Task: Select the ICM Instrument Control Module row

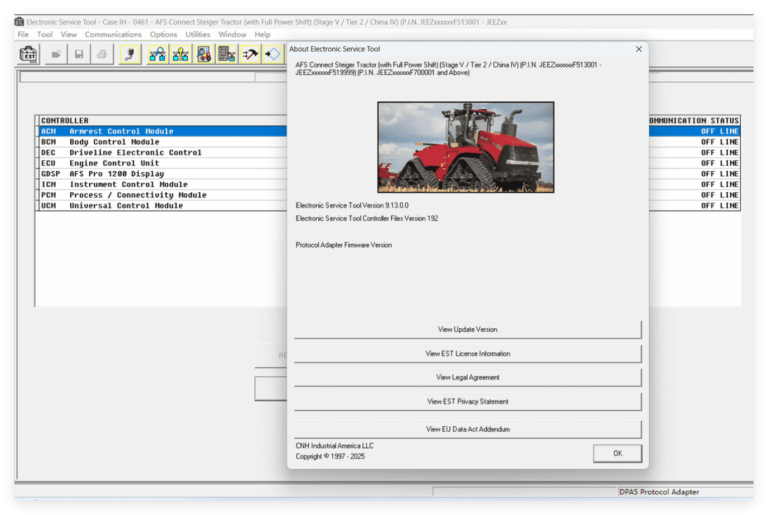Action: click(163, 184)
